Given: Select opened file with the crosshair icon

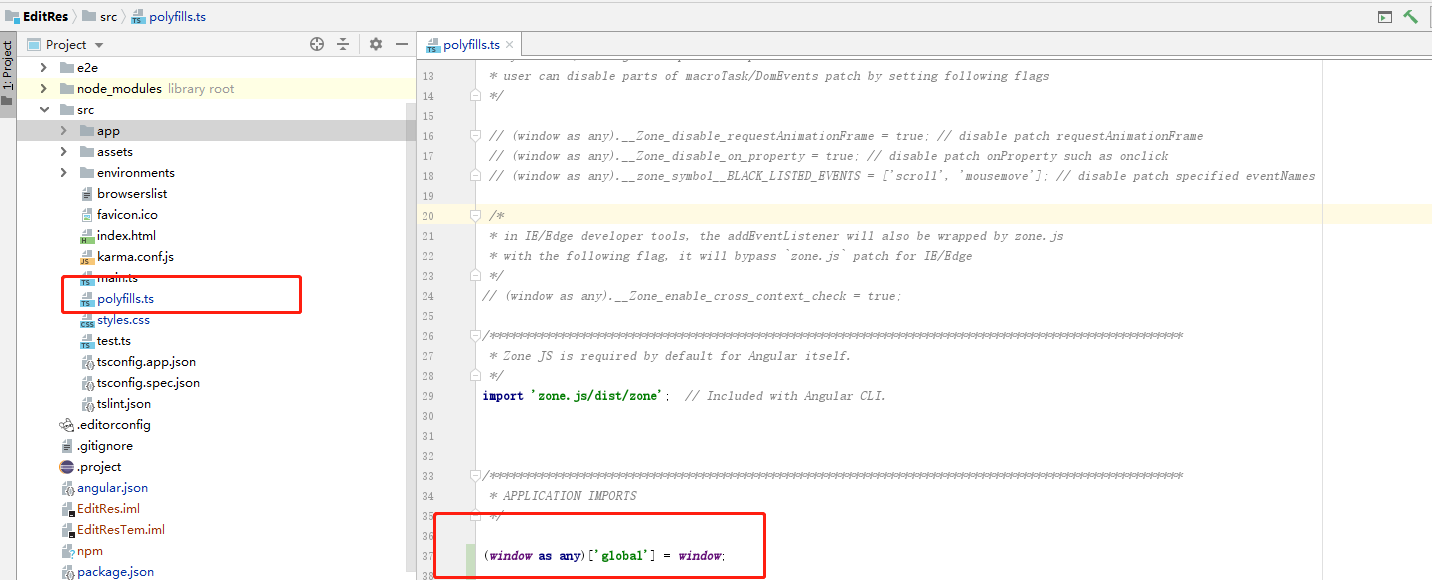Looking at the screenshot, I should [317, 44].
